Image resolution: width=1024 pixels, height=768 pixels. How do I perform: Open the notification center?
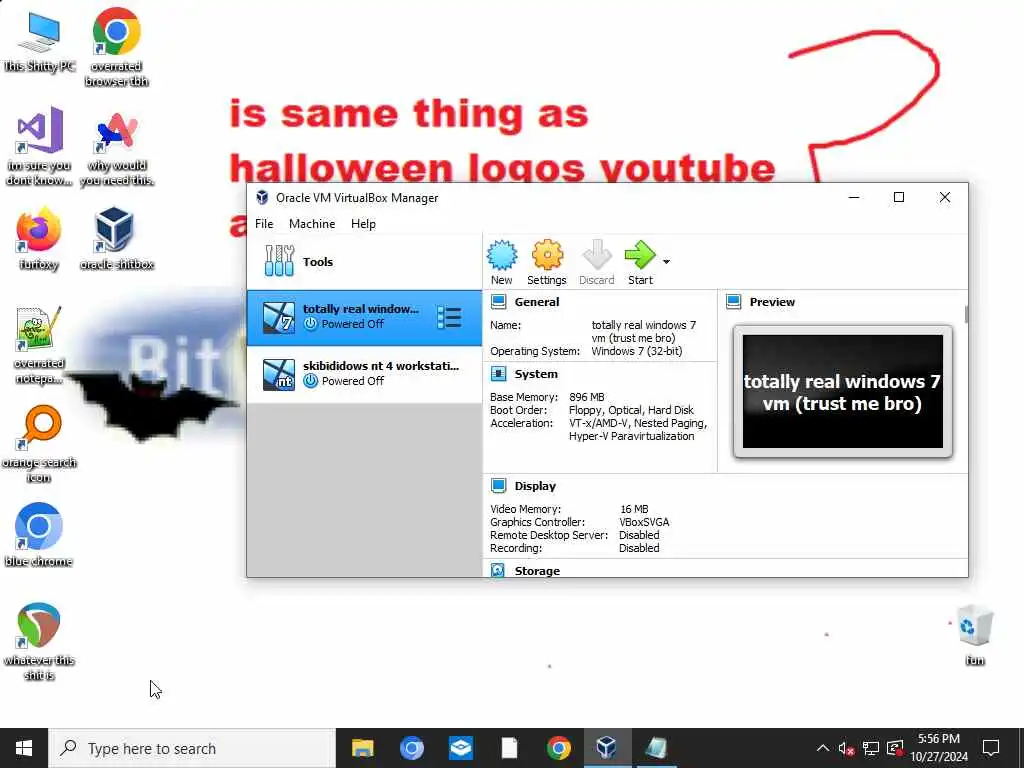[991, 748]
